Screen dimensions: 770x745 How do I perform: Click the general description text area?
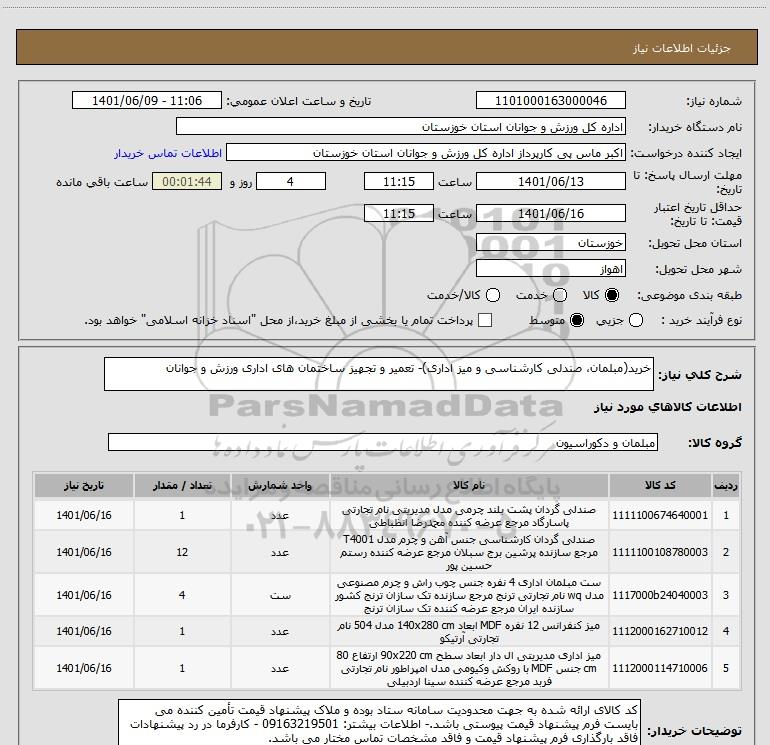(379, 374)
